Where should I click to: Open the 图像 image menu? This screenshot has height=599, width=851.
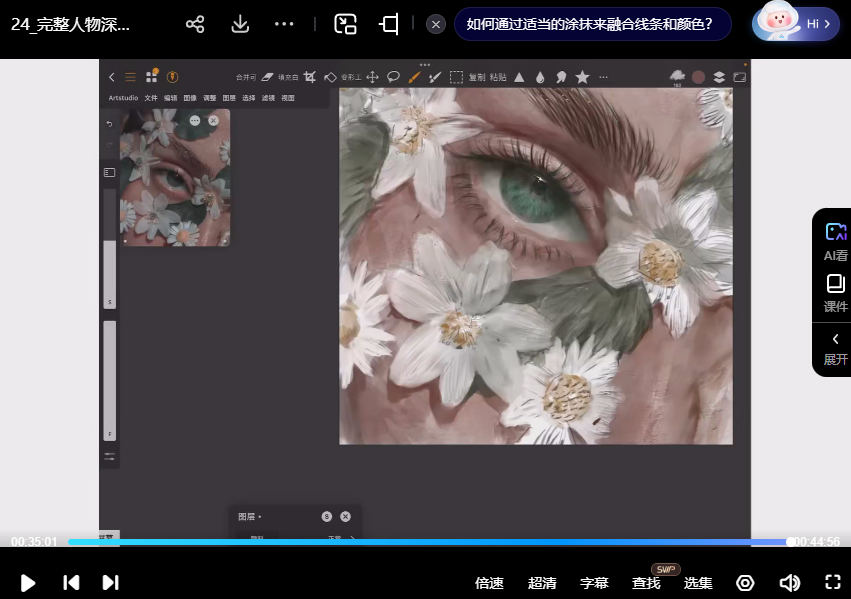(x=190, y=97)
